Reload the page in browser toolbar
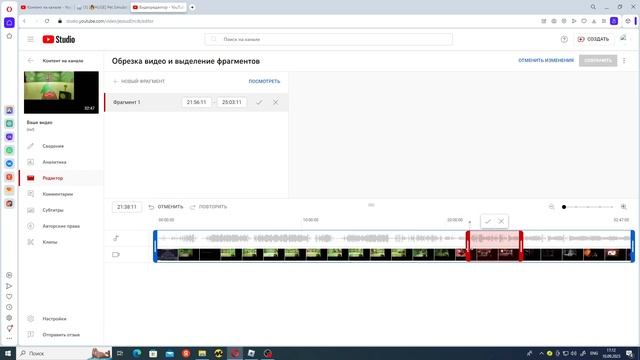This screenshot has height=360, width=640. coord(47,21)
